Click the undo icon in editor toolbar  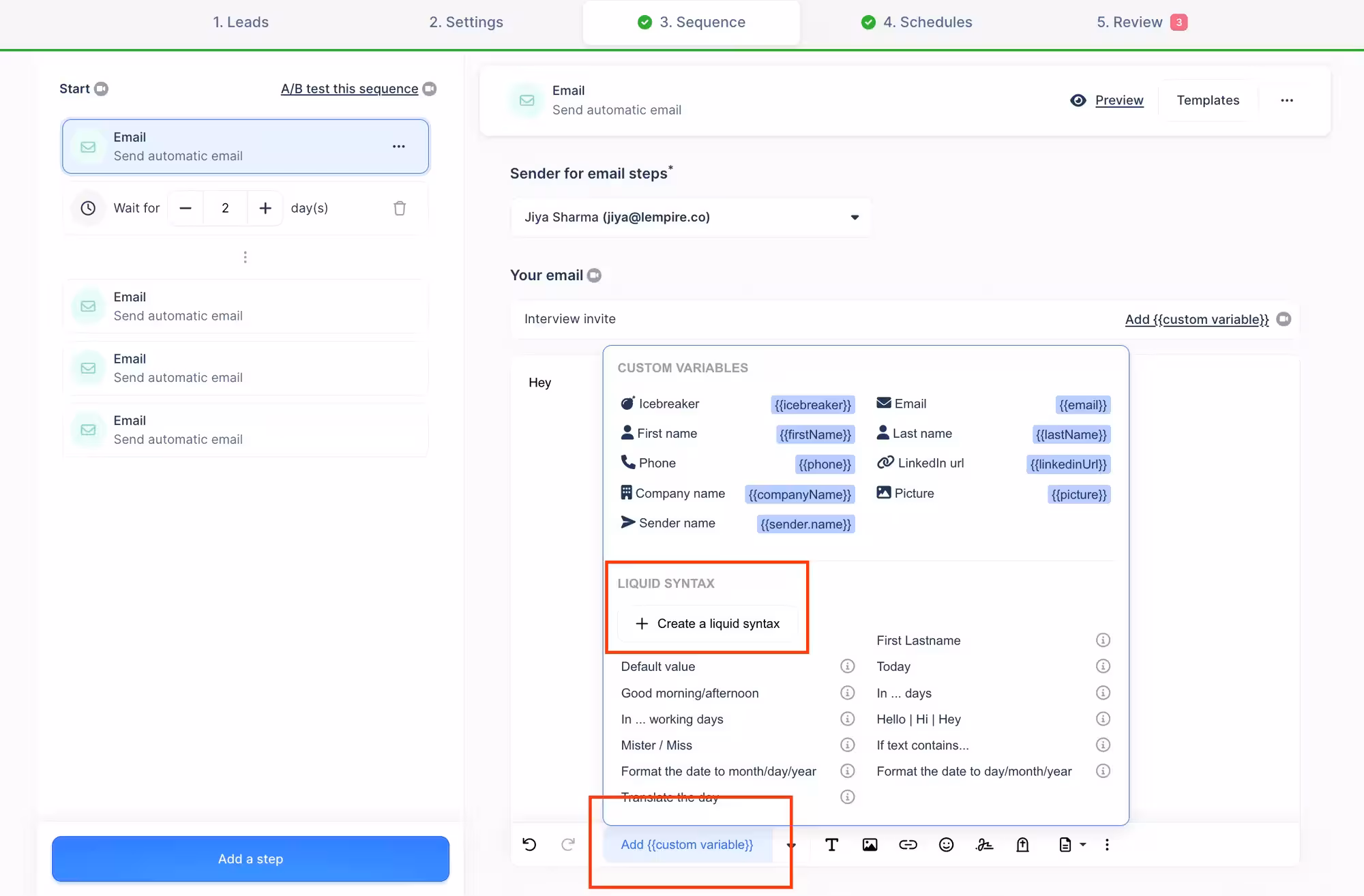coord(529,845)
